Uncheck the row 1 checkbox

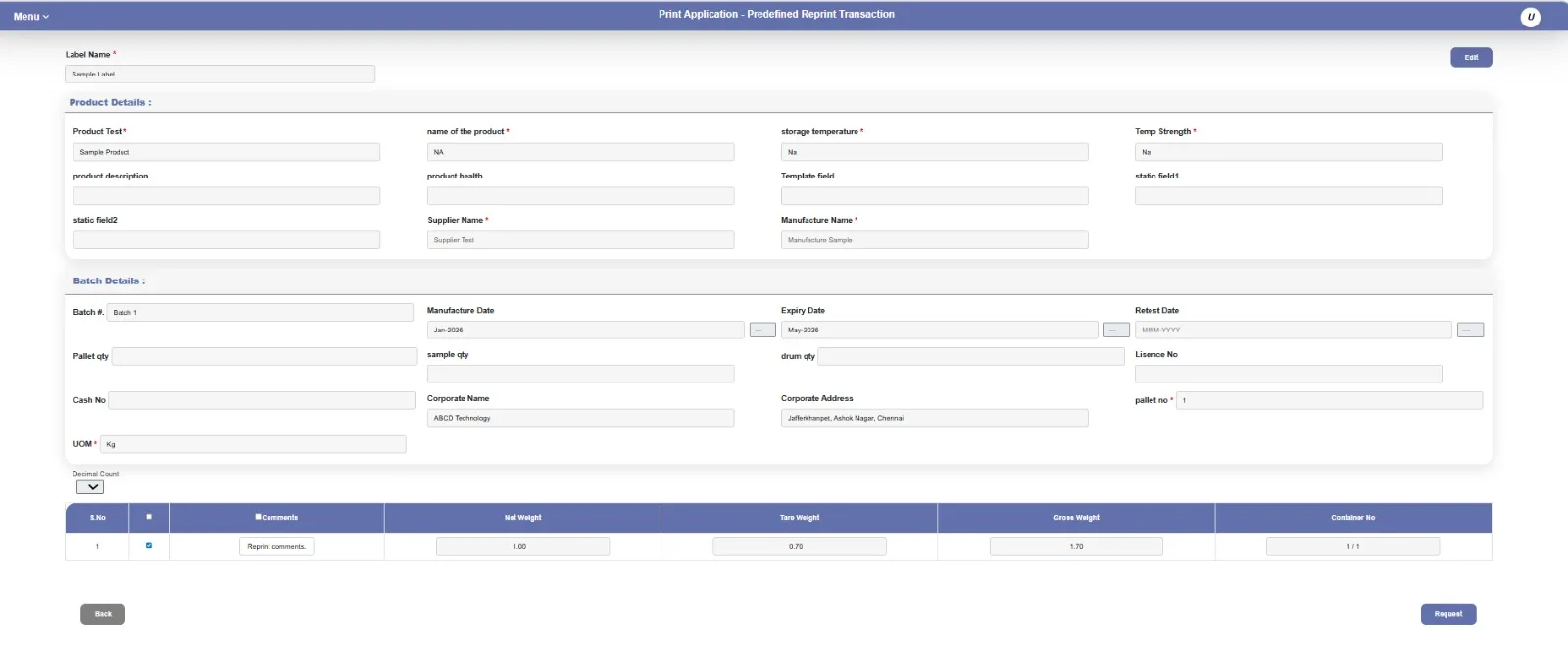pos(149,546)
